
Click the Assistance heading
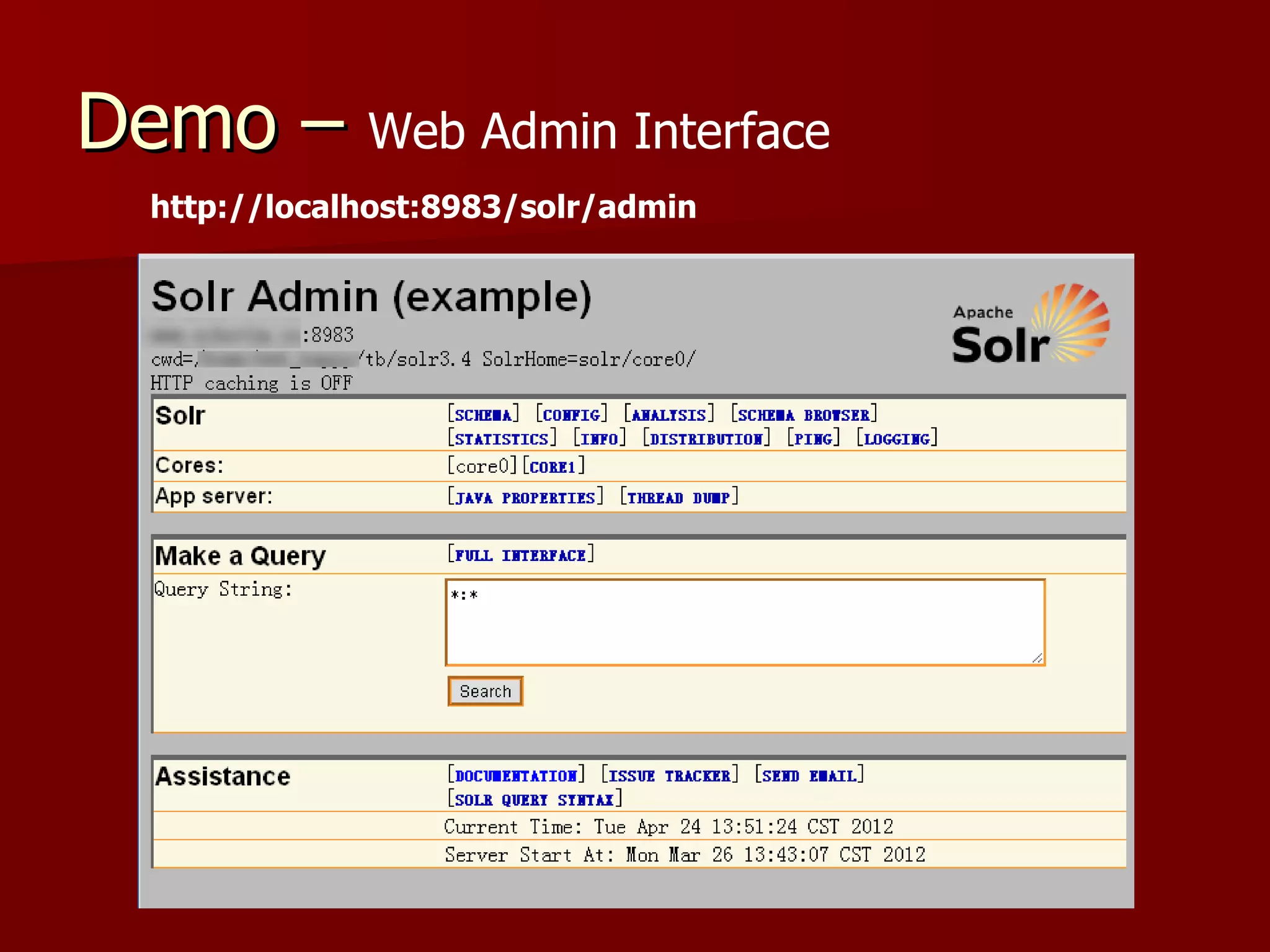click(x=223, y=776)
